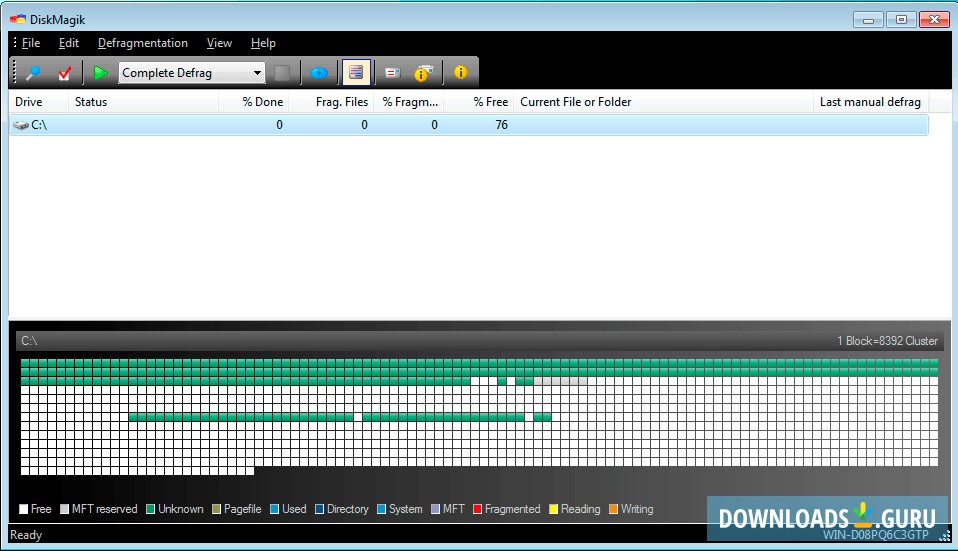Select the C:\ drive row
The height and width of the screenshot is (551, 958).
(x=469, y=125)
